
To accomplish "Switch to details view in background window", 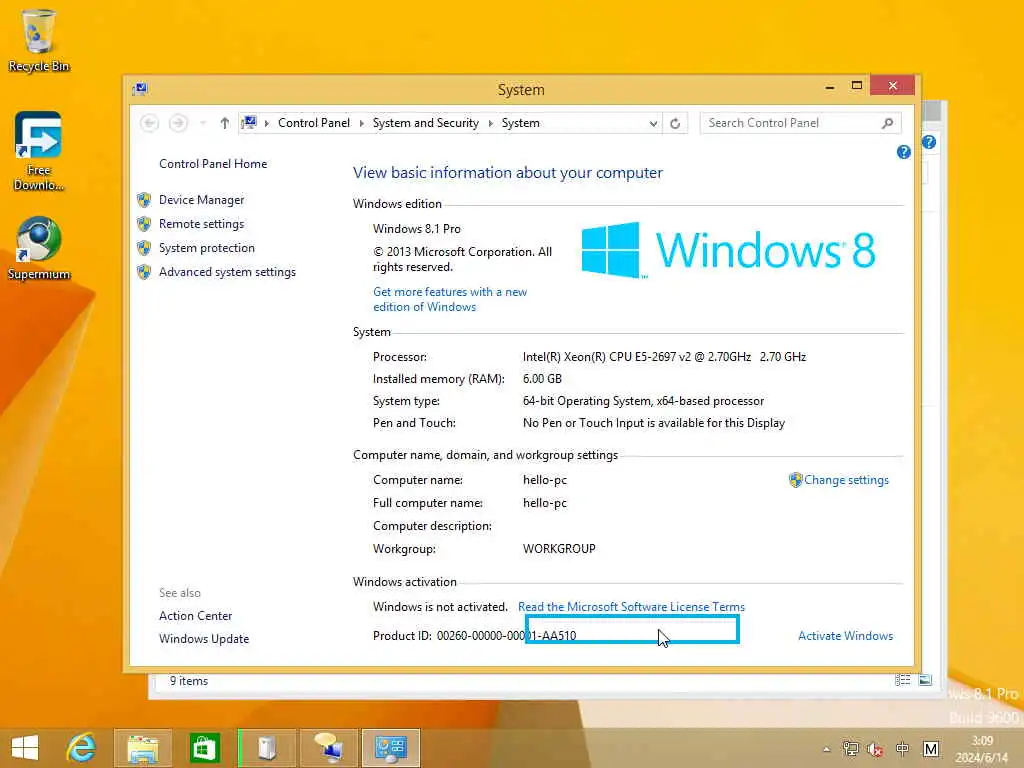I will tap(903, 680).
